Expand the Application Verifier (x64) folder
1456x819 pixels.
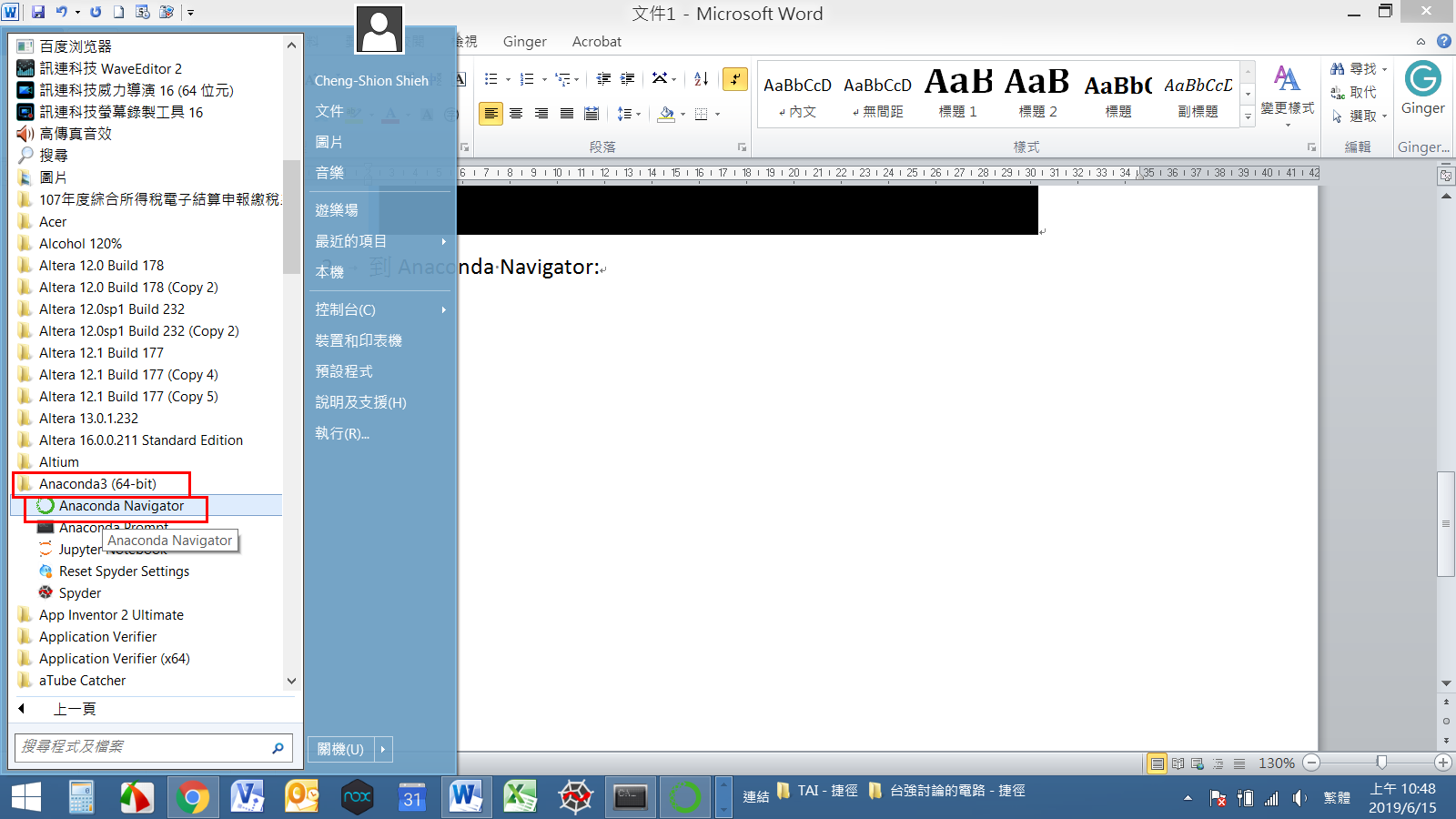tap(114, 659)
